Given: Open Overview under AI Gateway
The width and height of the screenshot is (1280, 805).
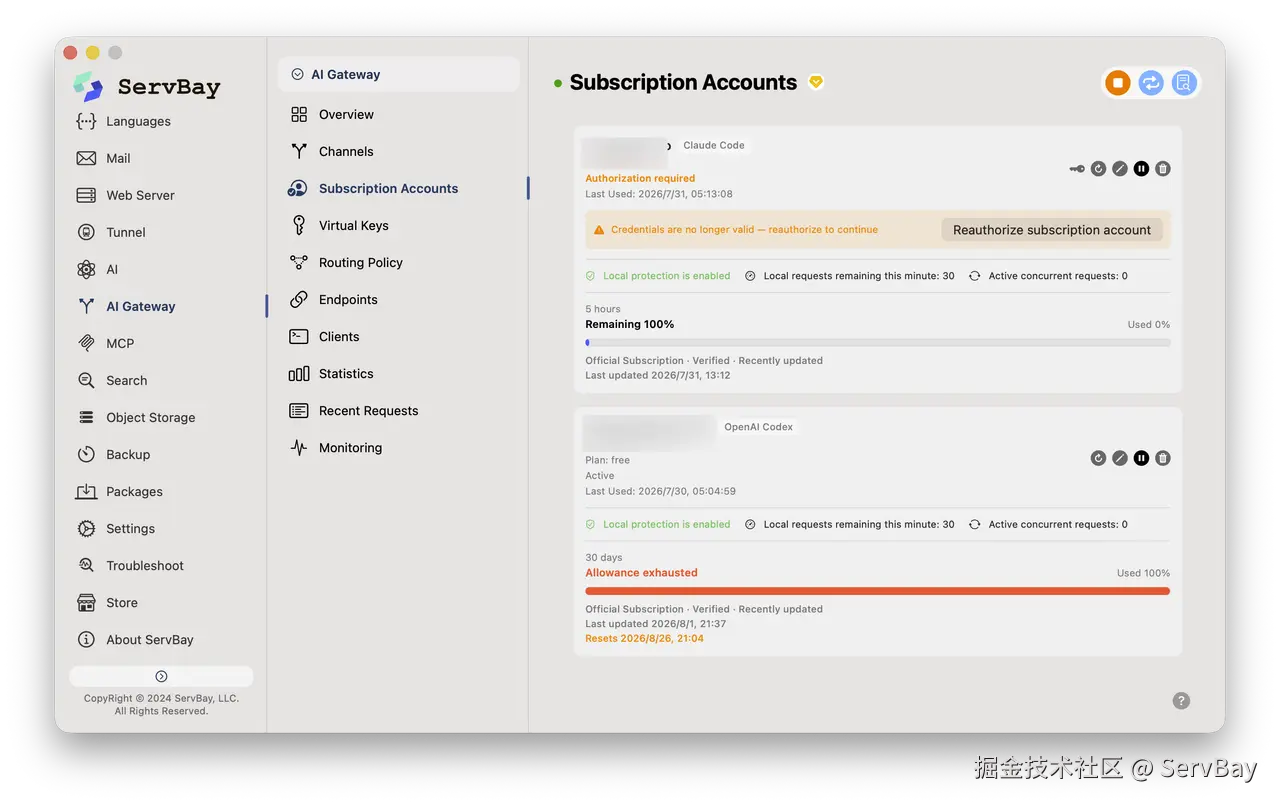Looking at the screenshot, I should tap(346, 114).
